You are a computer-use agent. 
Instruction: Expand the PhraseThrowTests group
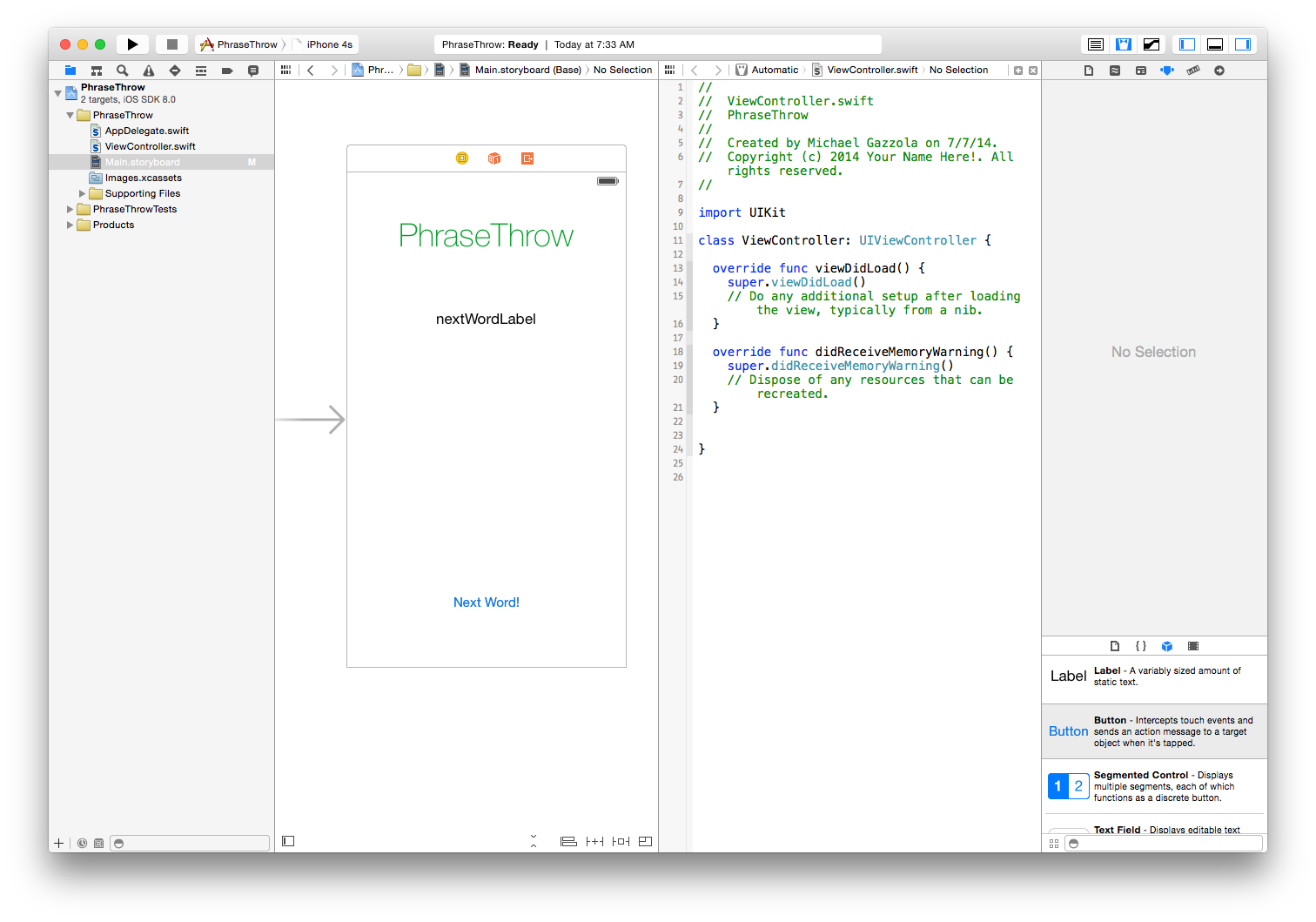click(x=70, y=209)
